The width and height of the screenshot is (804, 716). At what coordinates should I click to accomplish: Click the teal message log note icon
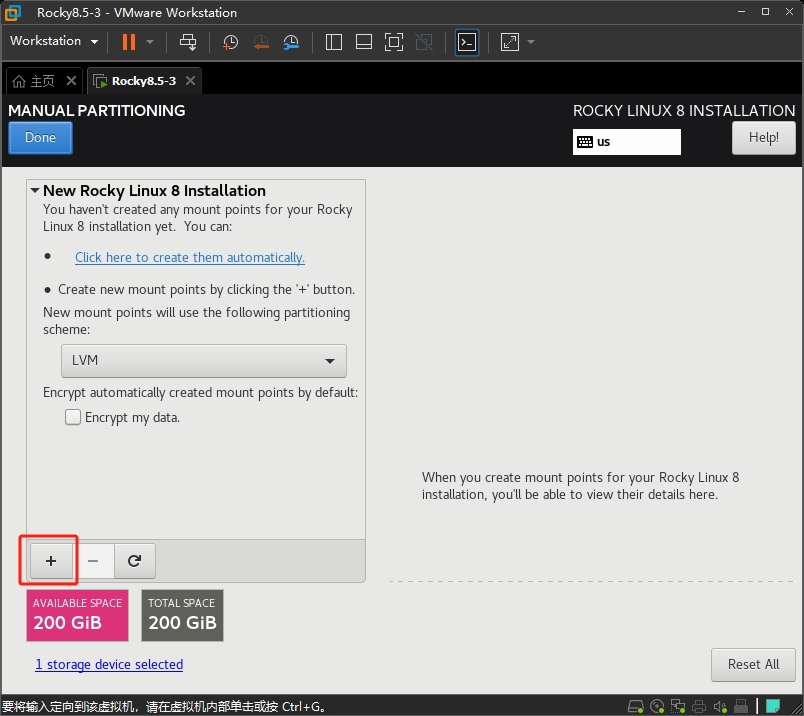click(773, 707)
